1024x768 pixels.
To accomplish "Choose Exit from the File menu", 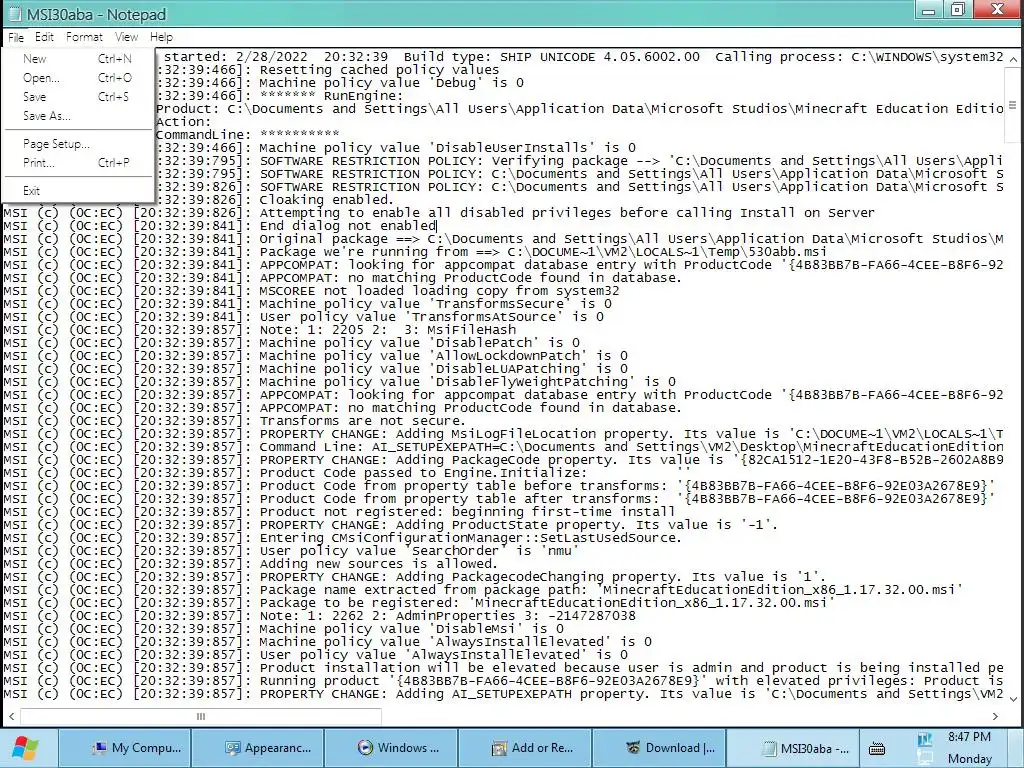I will pyautogui.click(x=78, y=191).
